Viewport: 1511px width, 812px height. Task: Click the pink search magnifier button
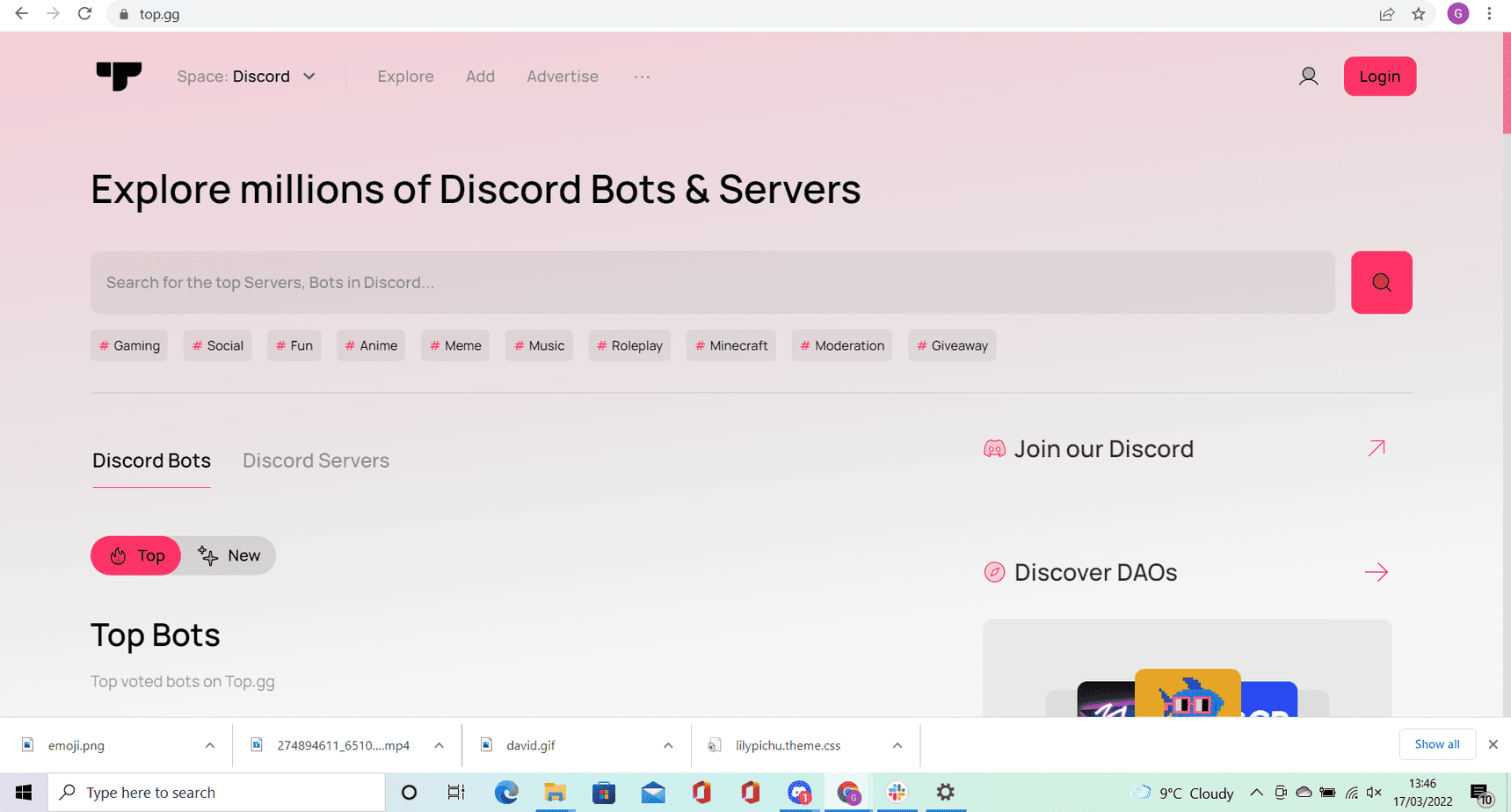point(1381,282)
